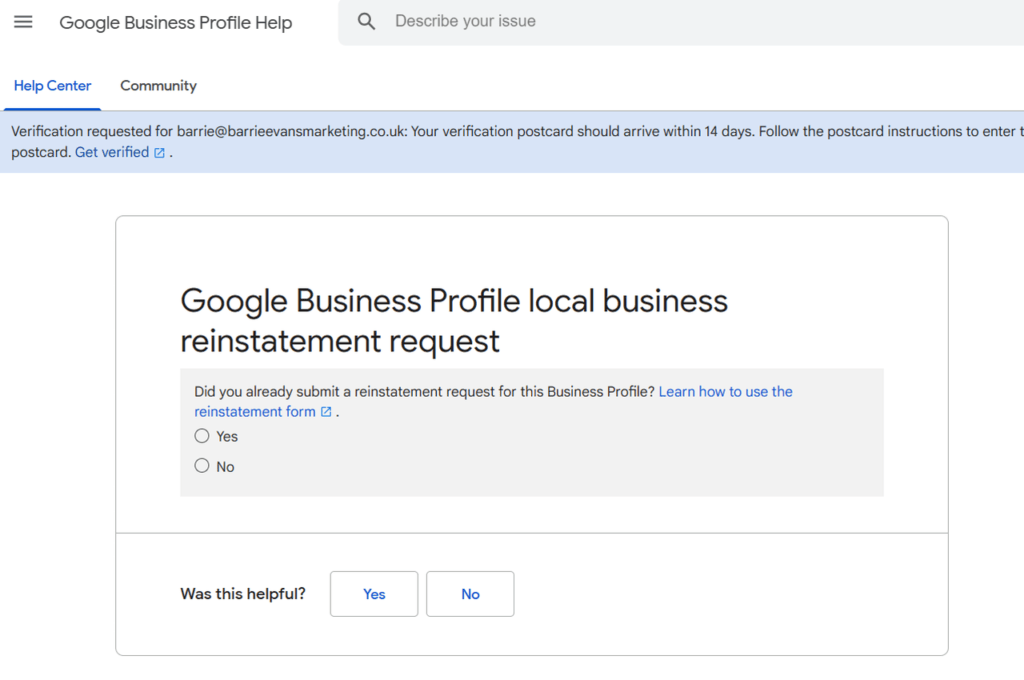The width and height of the screenshot is (1024, 680).
Task: Click the search magnifying glass icon
Action: (366, 20)
